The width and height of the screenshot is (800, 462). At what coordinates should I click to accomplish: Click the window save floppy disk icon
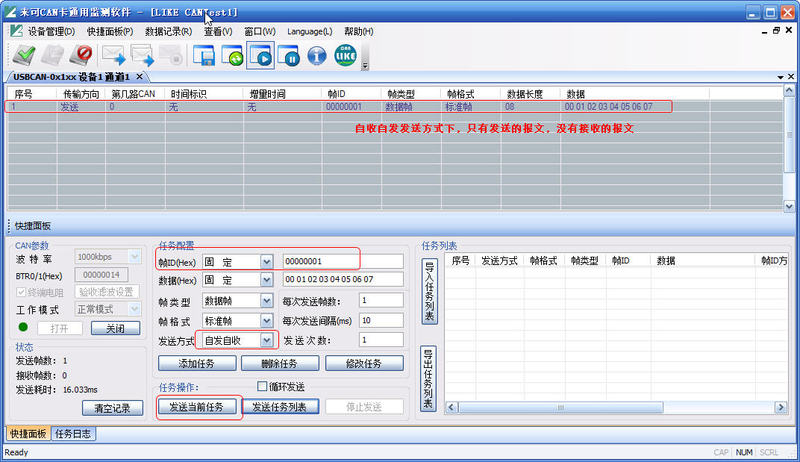pyautogui.click(x=206, y=56)
